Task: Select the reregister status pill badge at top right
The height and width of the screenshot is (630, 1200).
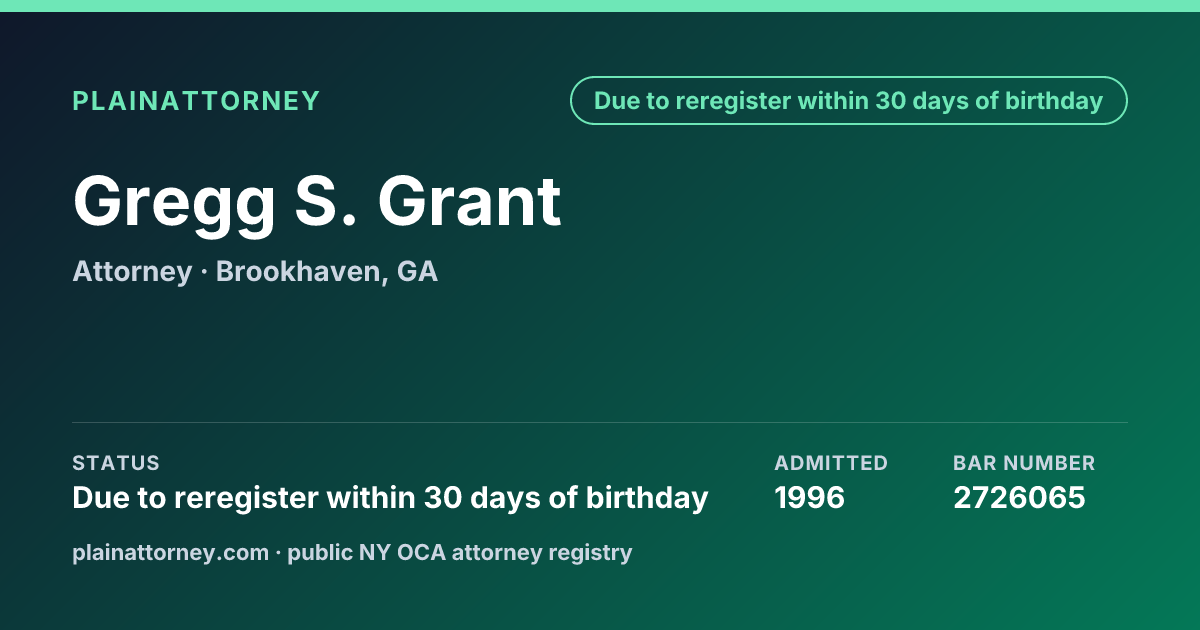Action: [x=849, y=101]
